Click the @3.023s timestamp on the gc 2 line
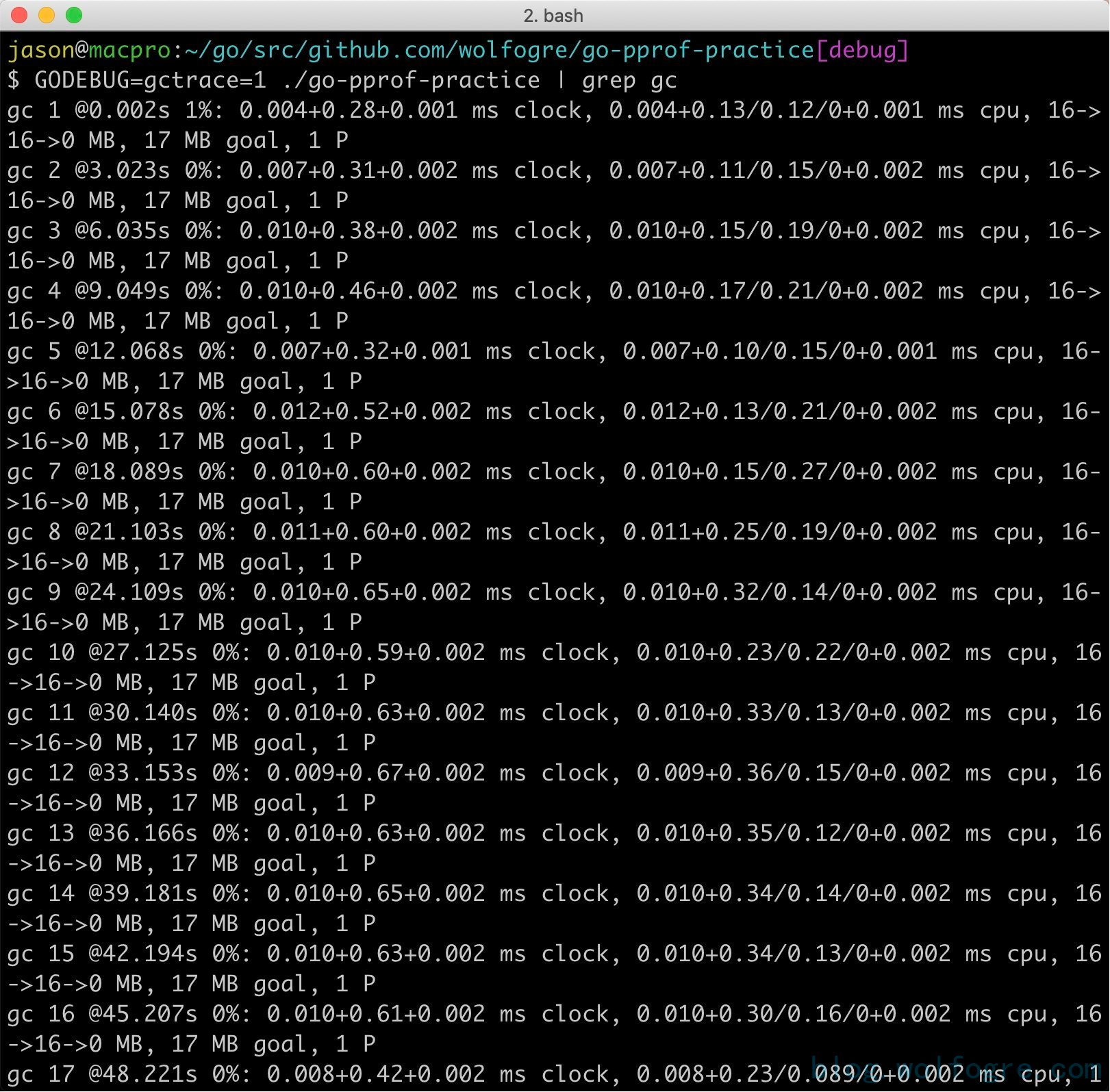 pos(123,170)
